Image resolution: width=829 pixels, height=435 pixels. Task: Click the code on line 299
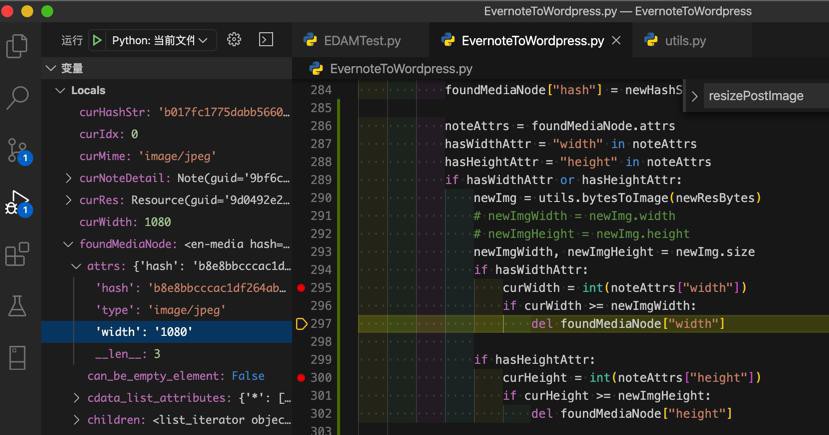(x=534, y=360)
